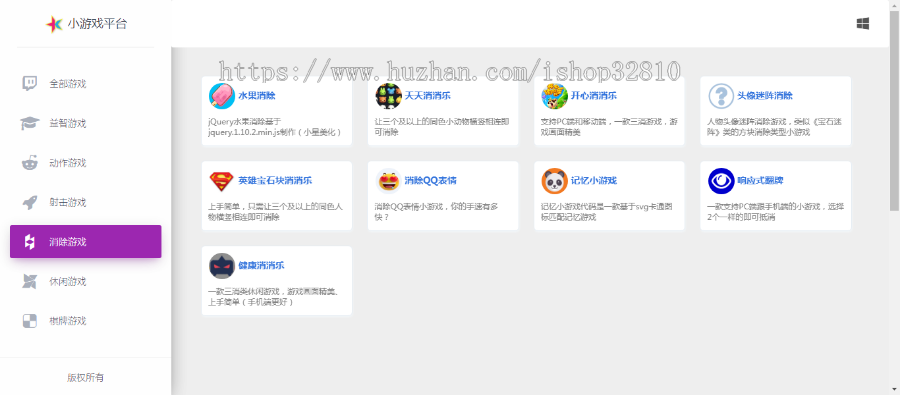Click the 健康消消乐 dark mask icon
Screen dimensions: 900x395
click(222, 266)
